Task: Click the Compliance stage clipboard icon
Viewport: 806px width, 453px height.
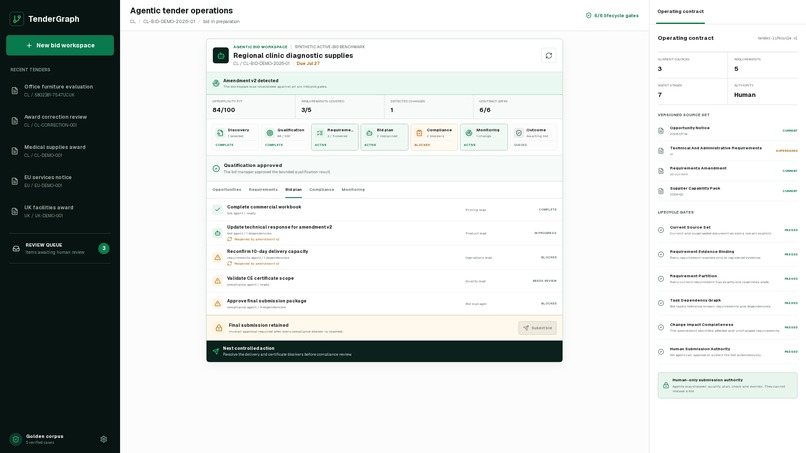Action: pos(419,133)
